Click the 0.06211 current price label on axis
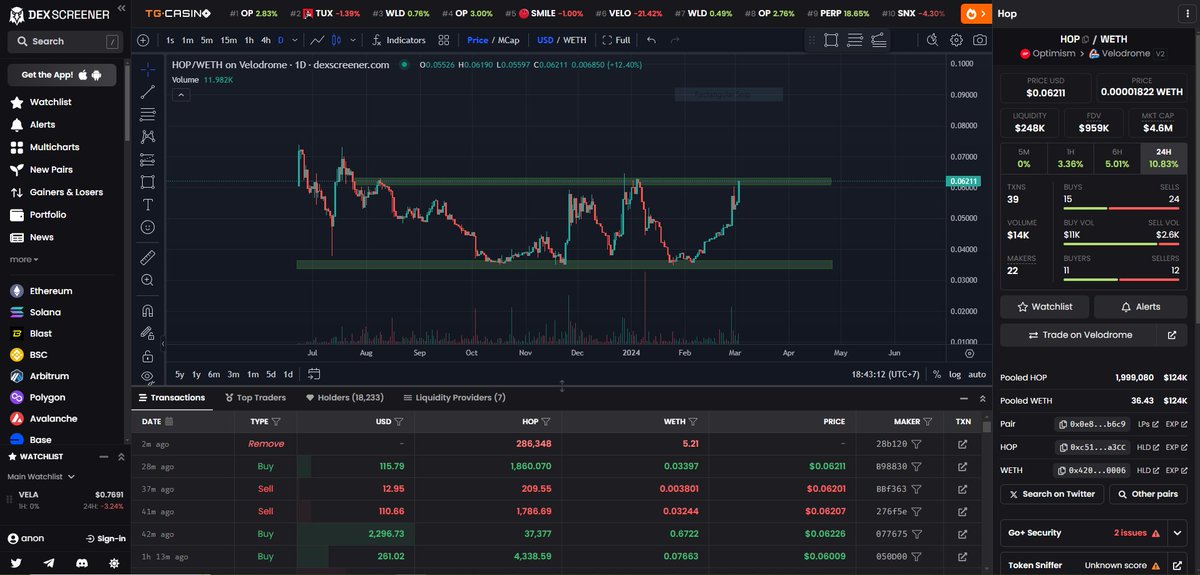The image size is (1200, 575). pyautogui.click(x=962, y=181)
